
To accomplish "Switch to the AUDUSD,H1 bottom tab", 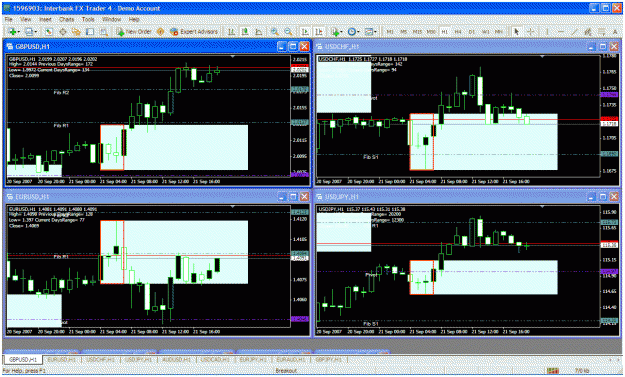I will click(x=176, y=359).
